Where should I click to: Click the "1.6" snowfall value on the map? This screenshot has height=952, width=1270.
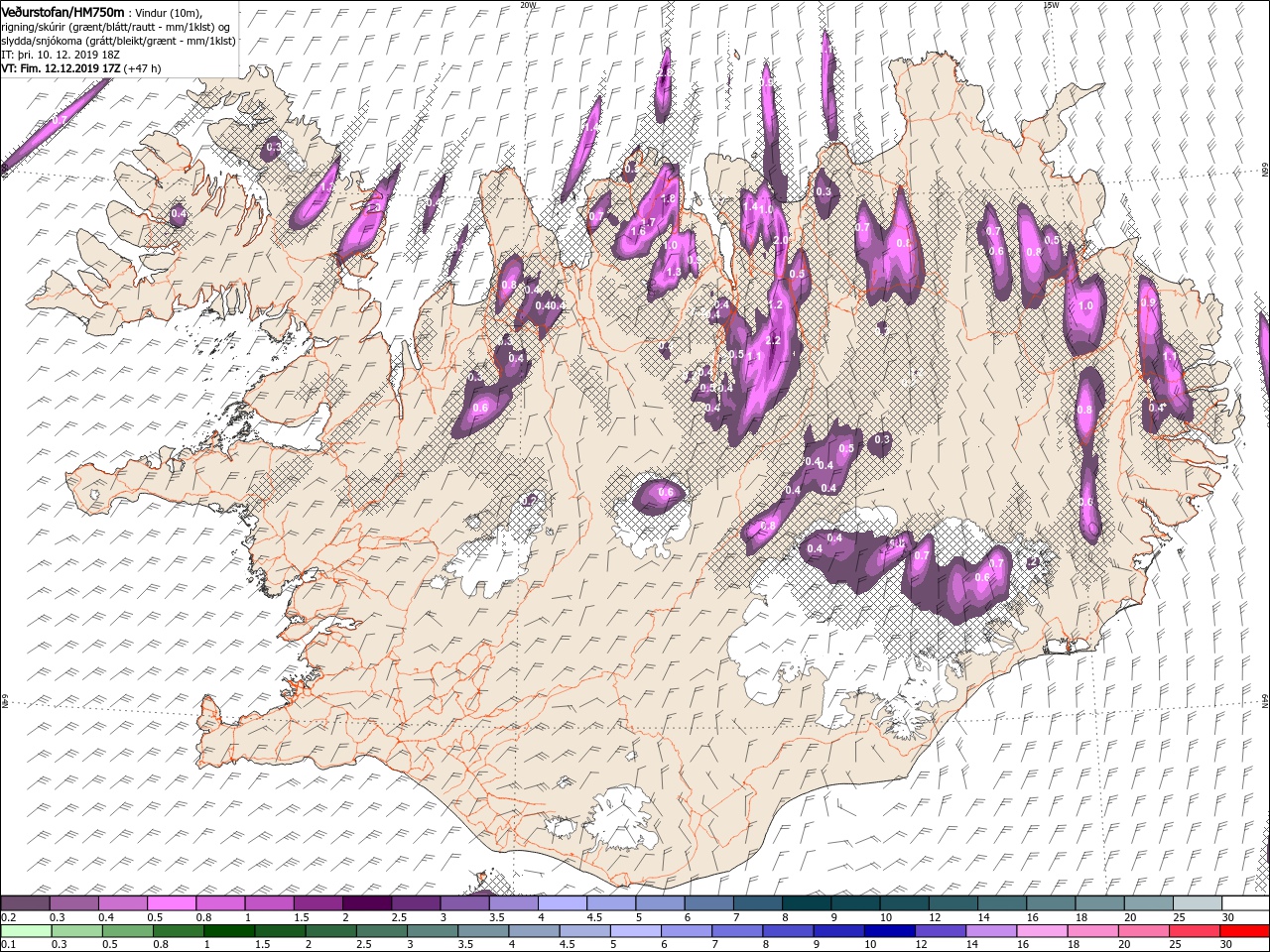point(638,231)
